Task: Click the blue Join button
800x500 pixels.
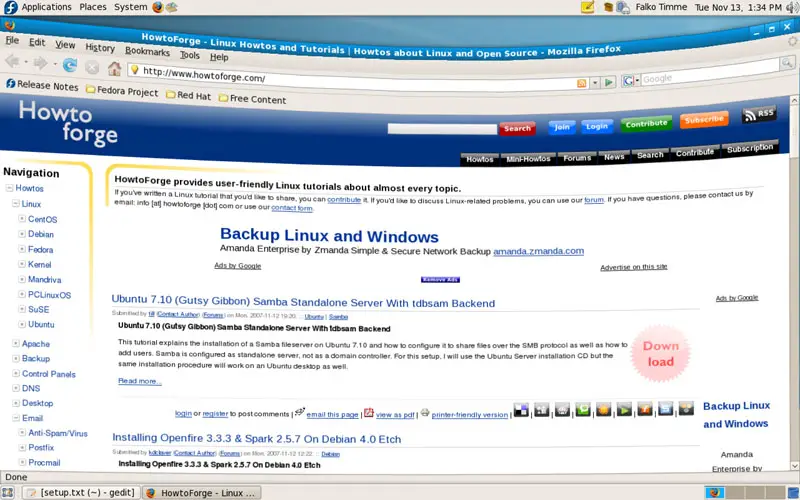Action: coord(562,127)
